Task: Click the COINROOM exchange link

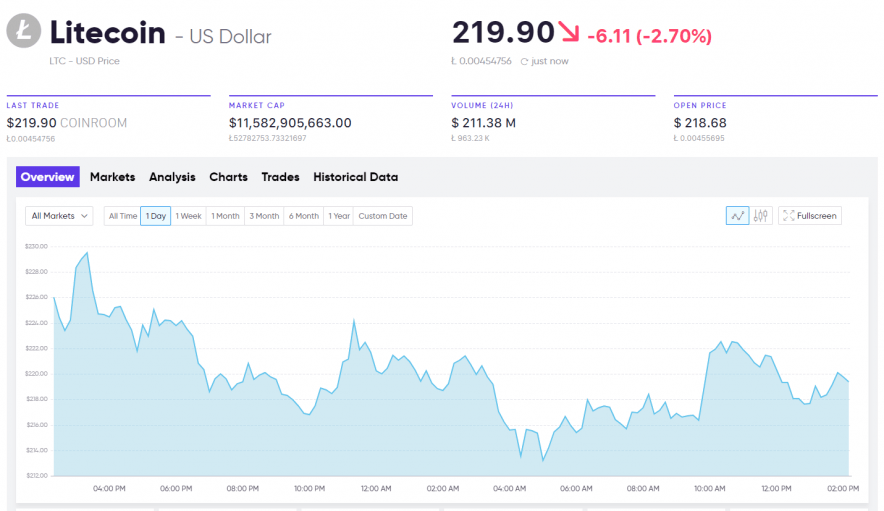Action: pos(93,123)
